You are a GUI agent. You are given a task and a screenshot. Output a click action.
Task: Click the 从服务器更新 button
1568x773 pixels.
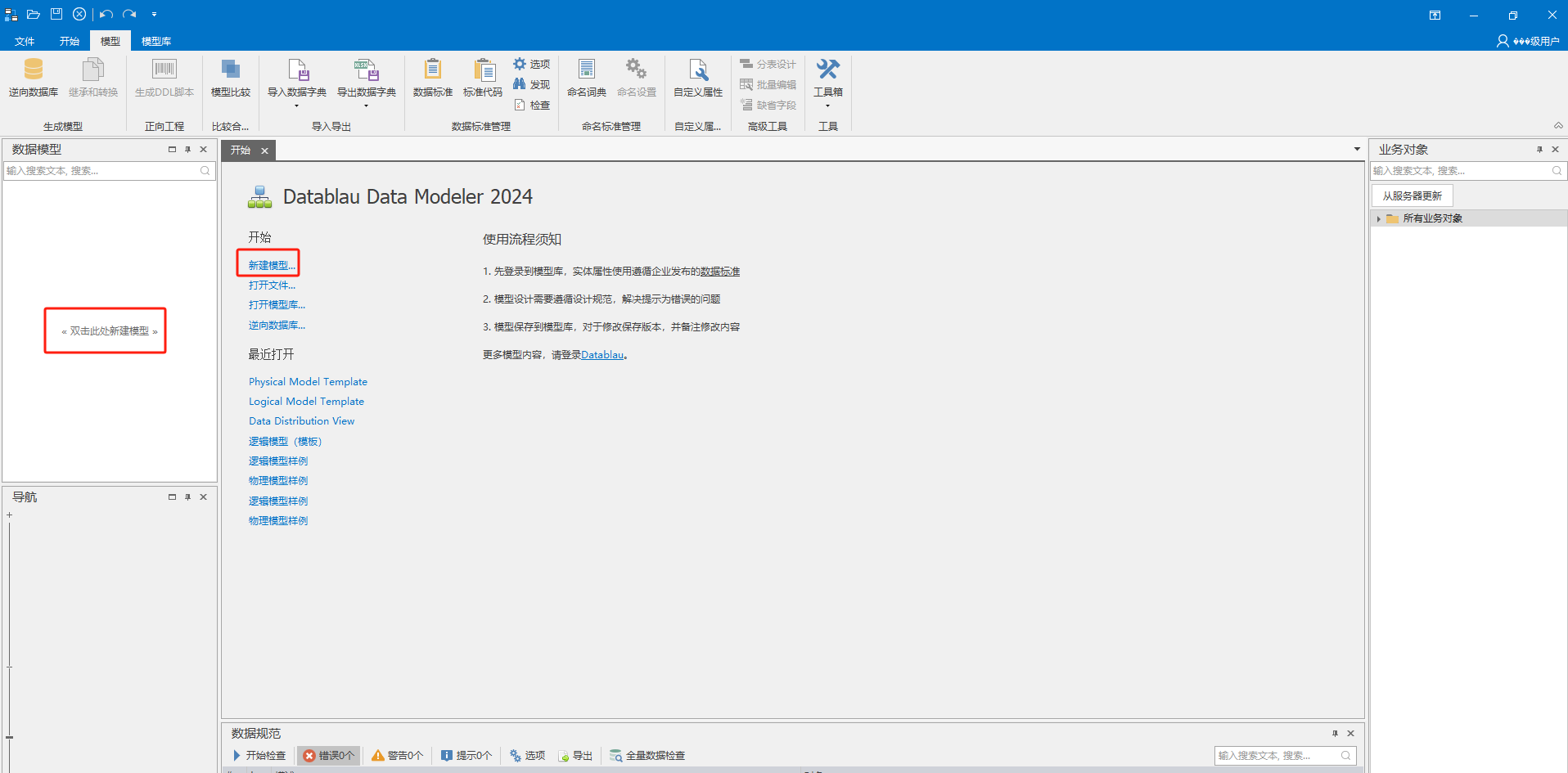[x=1412, y=196]
